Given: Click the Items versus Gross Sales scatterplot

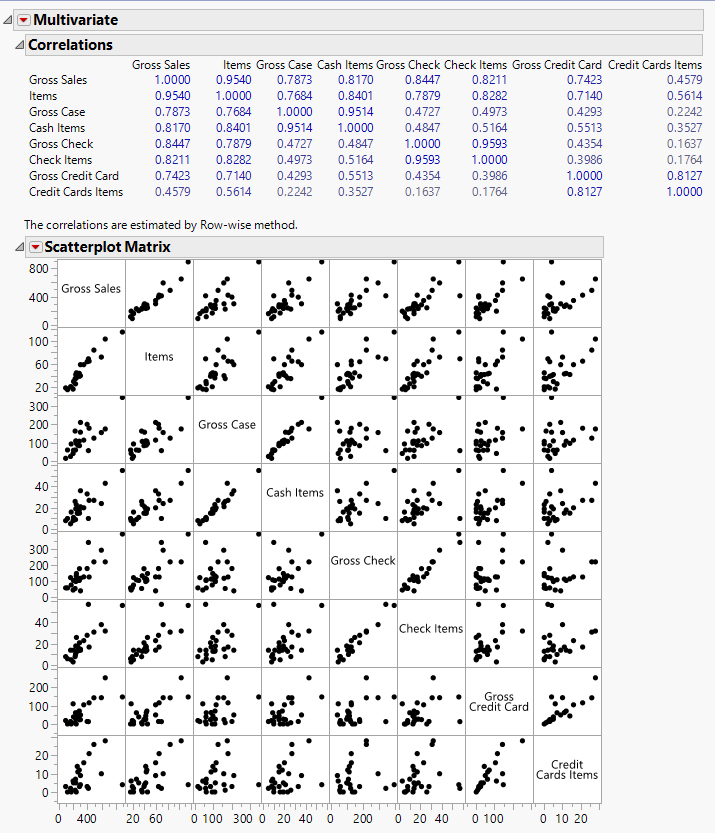Looking at the screenshot, I should [91, 361].
